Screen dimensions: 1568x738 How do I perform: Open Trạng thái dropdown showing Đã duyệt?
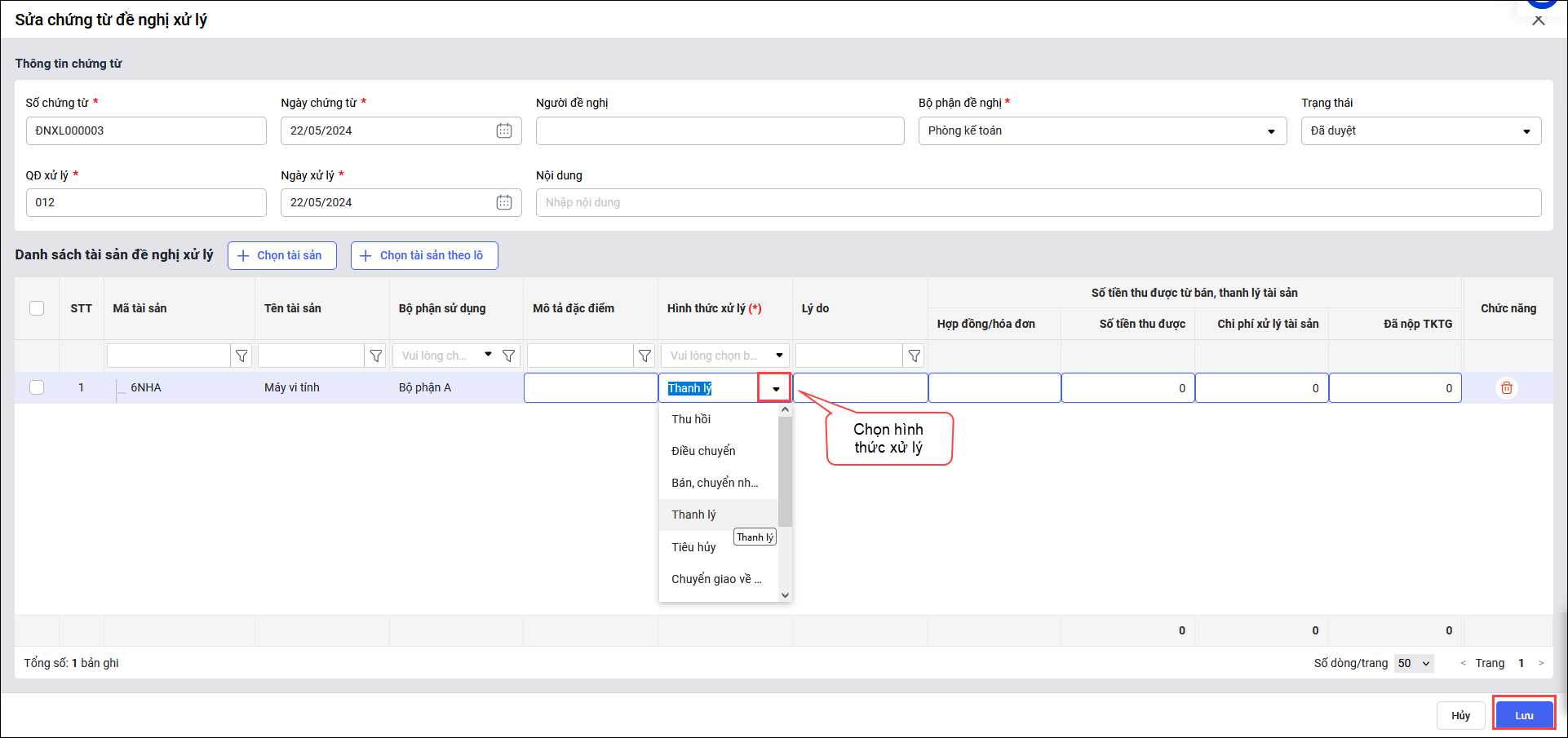pos(1526,131)
